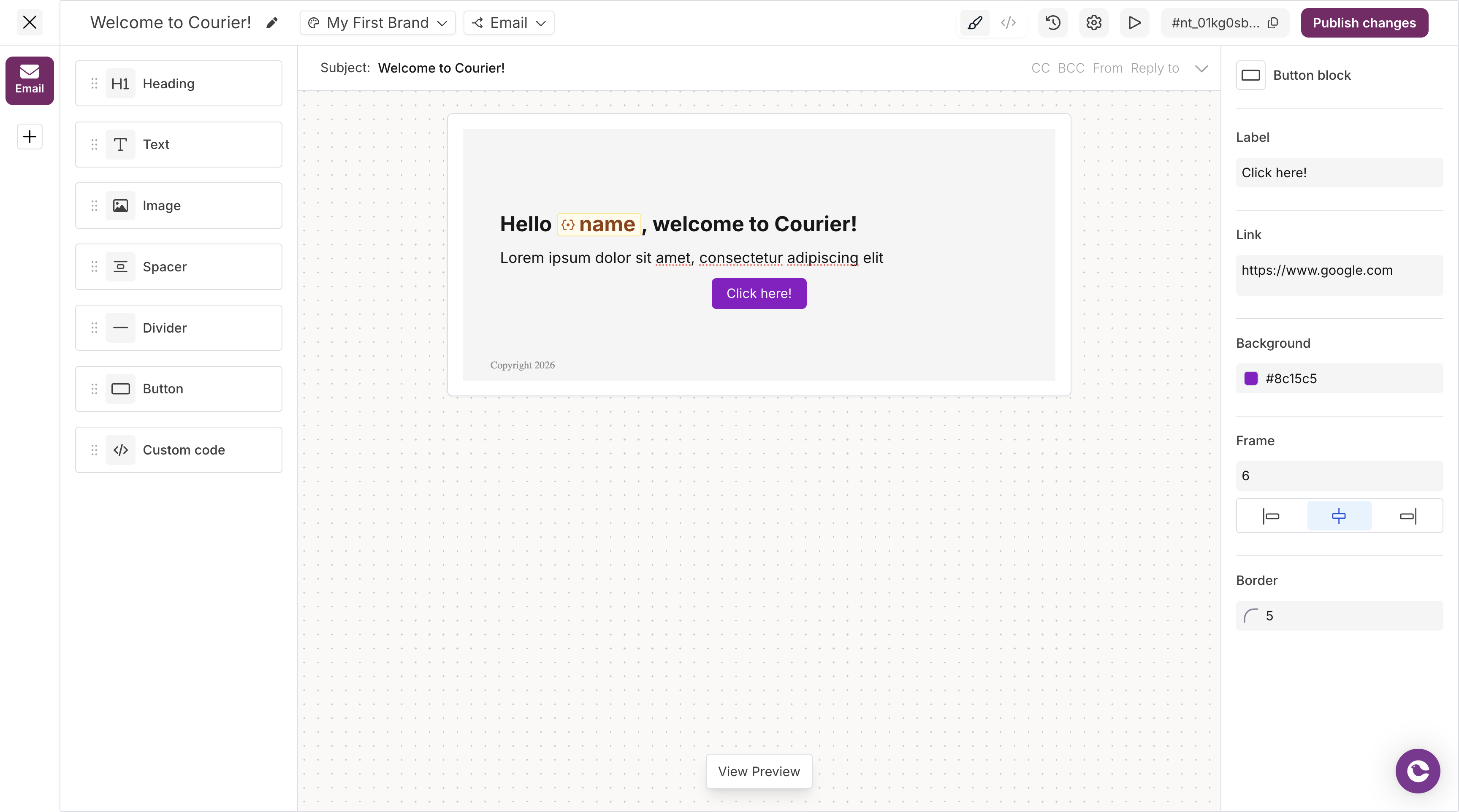Add a BCC field to the email
The width and height of the screenshot is (1459, 812).
click(1071, 68)
